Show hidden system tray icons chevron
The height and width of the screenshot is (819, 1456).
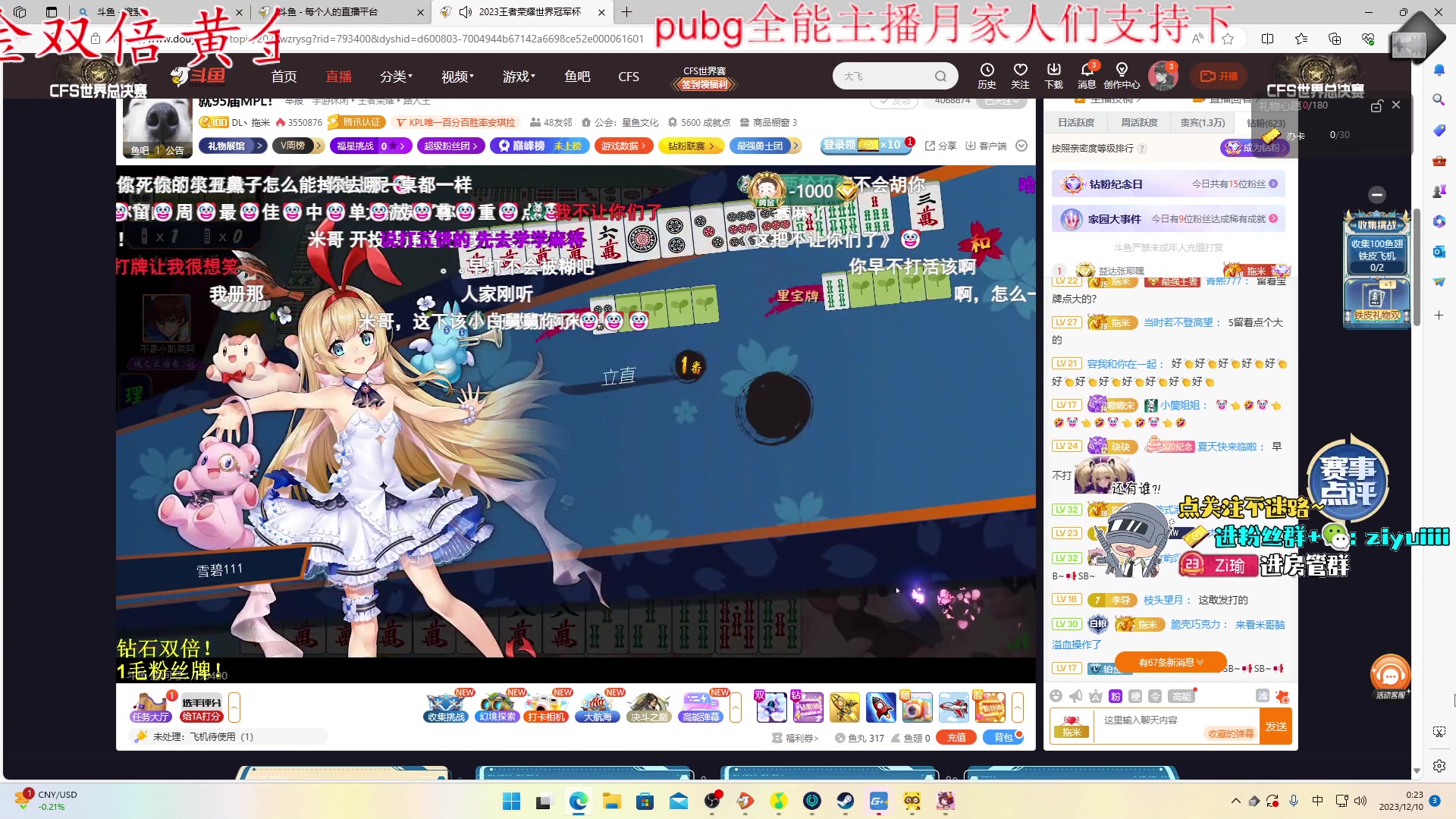point(1236,801)
